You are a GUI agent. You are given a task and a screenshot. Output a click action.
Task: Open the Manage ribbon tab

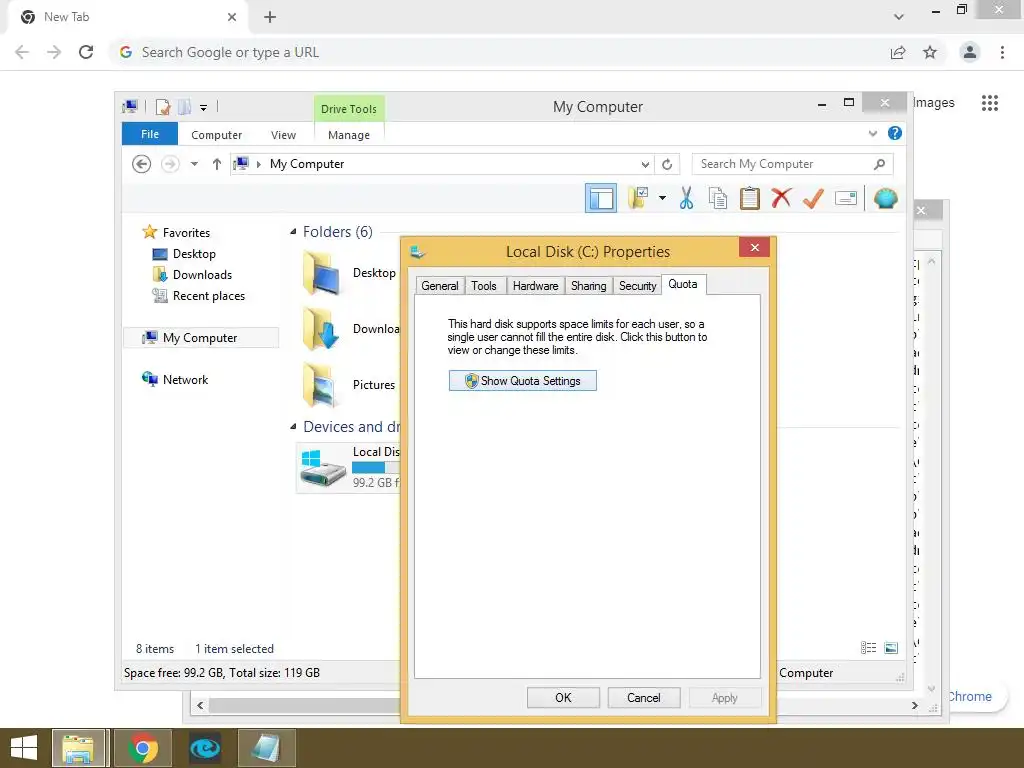click(349, 135)
